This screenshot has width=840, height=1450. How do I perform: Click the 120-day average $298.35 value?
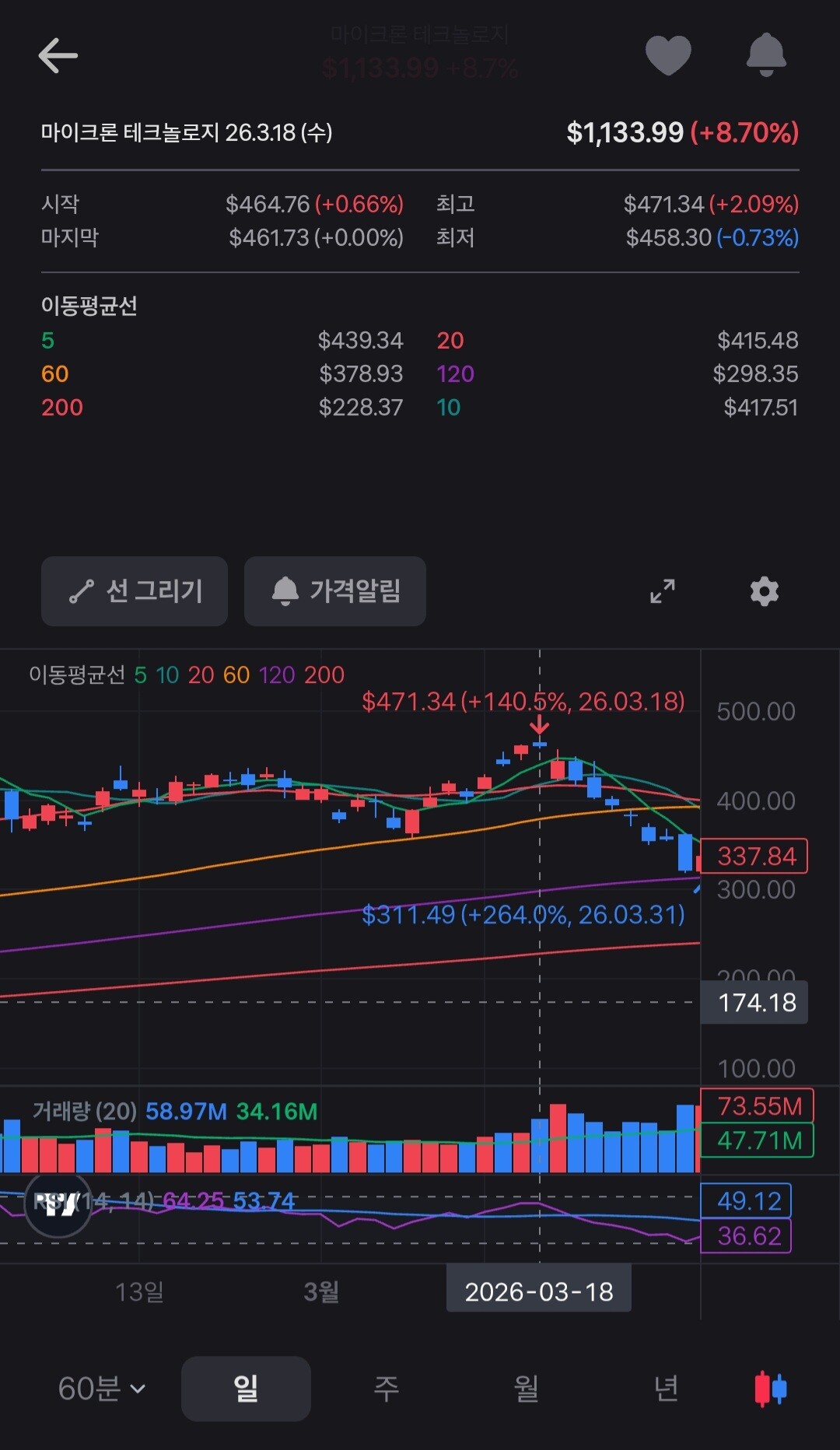point(755,373)
